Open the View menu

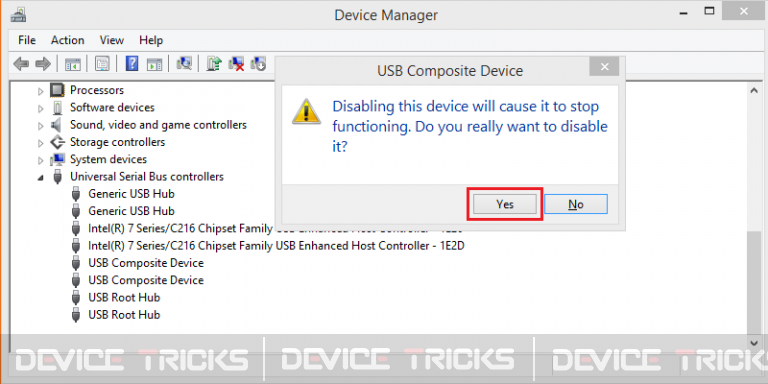112,40
